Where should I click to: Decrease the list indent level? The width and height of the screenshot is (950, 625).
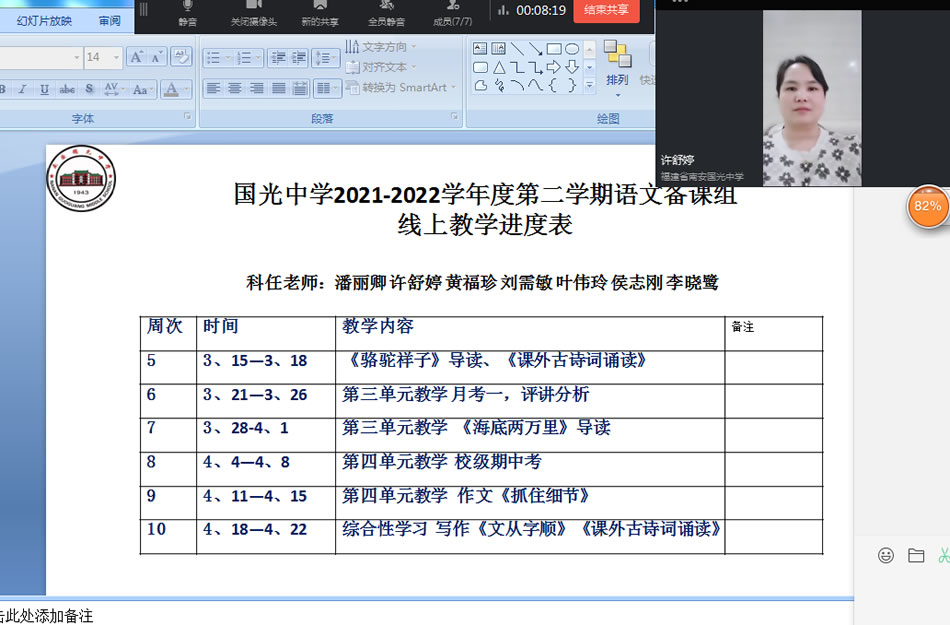(x=278, y=58)
